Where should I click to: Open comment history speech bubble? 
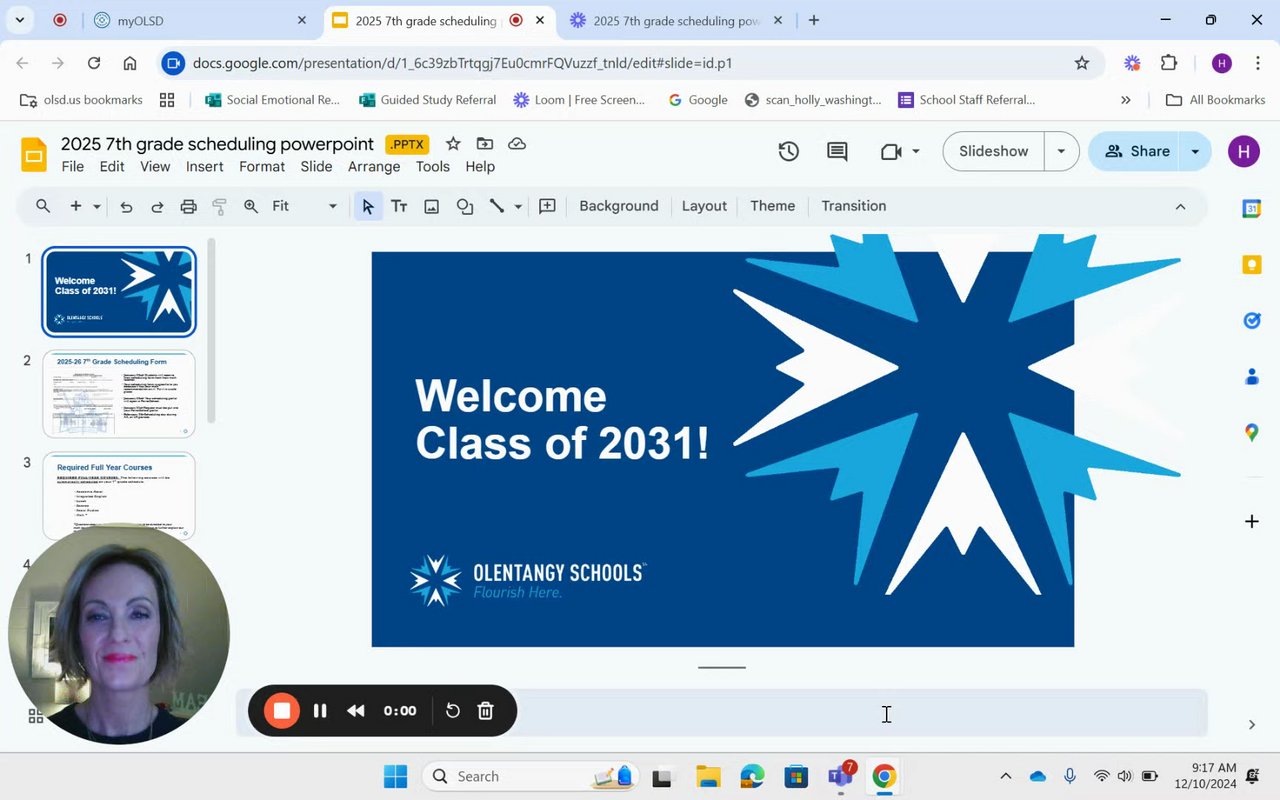(837, 151)
